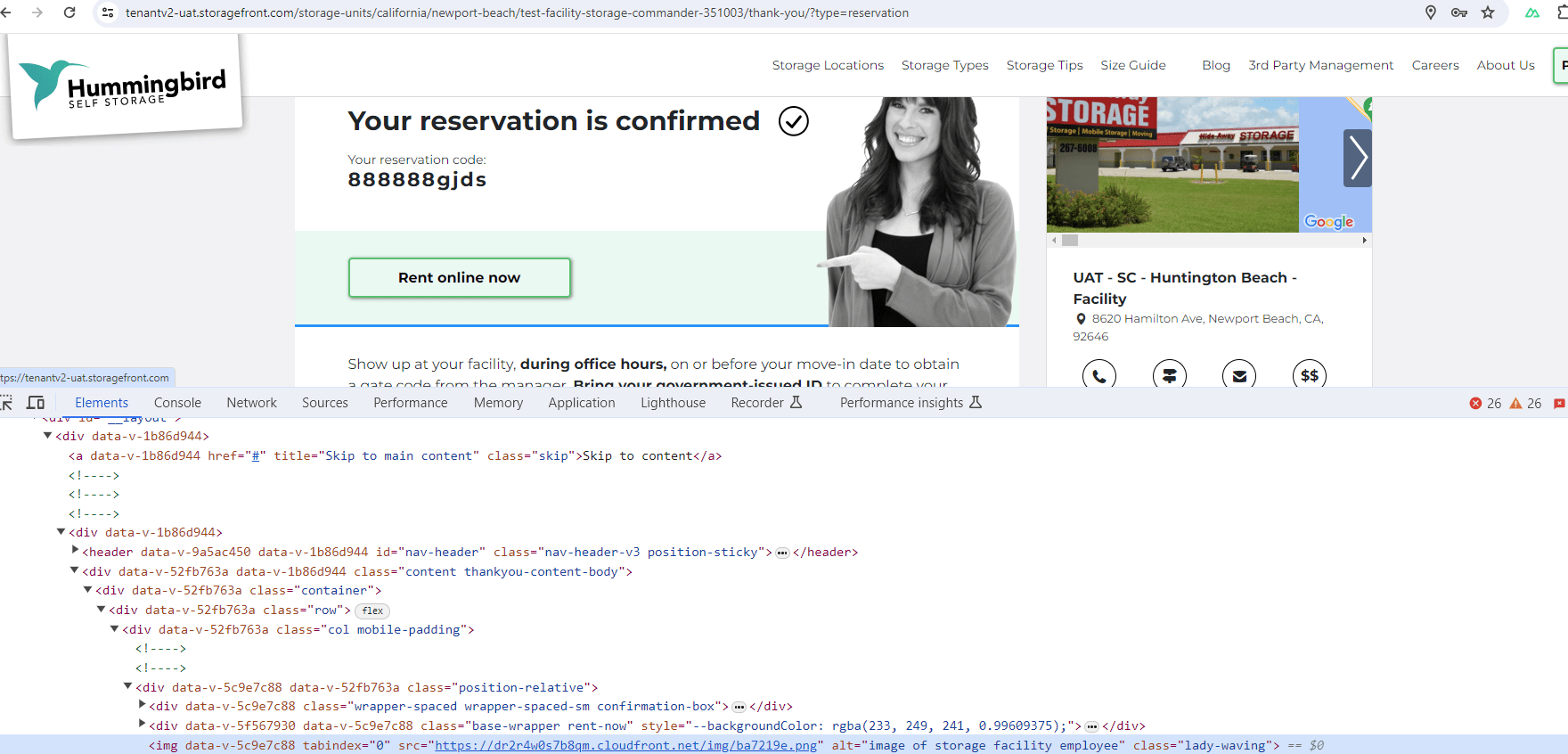The width and height of the screenshot is (1568, 754).
Task: Click the email envelope icon
Action: (x=1239, y=375)
